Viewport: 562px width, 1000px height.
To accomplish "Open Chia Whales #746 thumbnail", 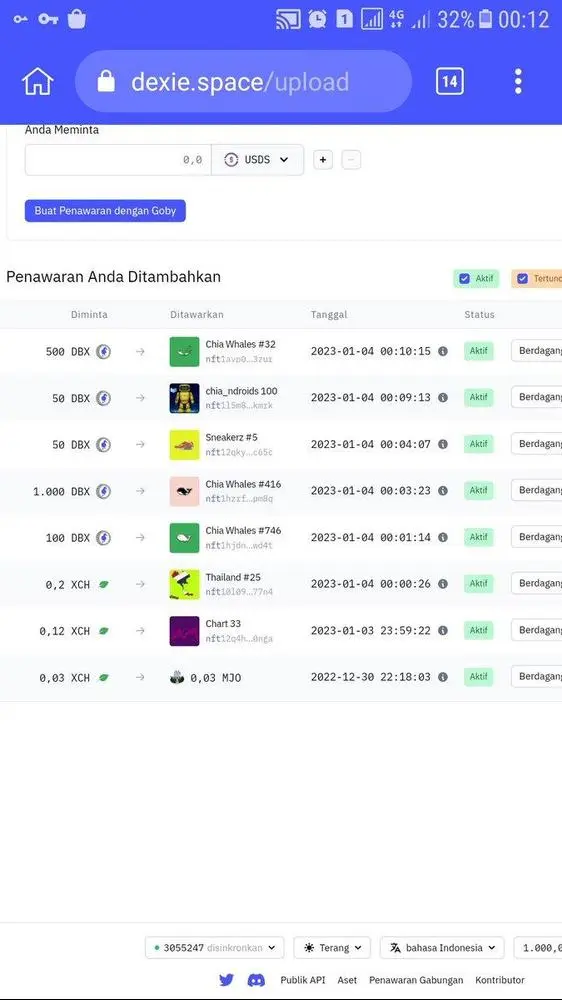I will point(184,538).
